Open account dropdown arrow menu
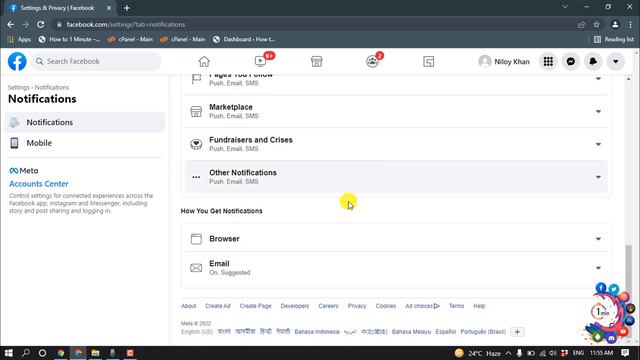 point(616,62)
